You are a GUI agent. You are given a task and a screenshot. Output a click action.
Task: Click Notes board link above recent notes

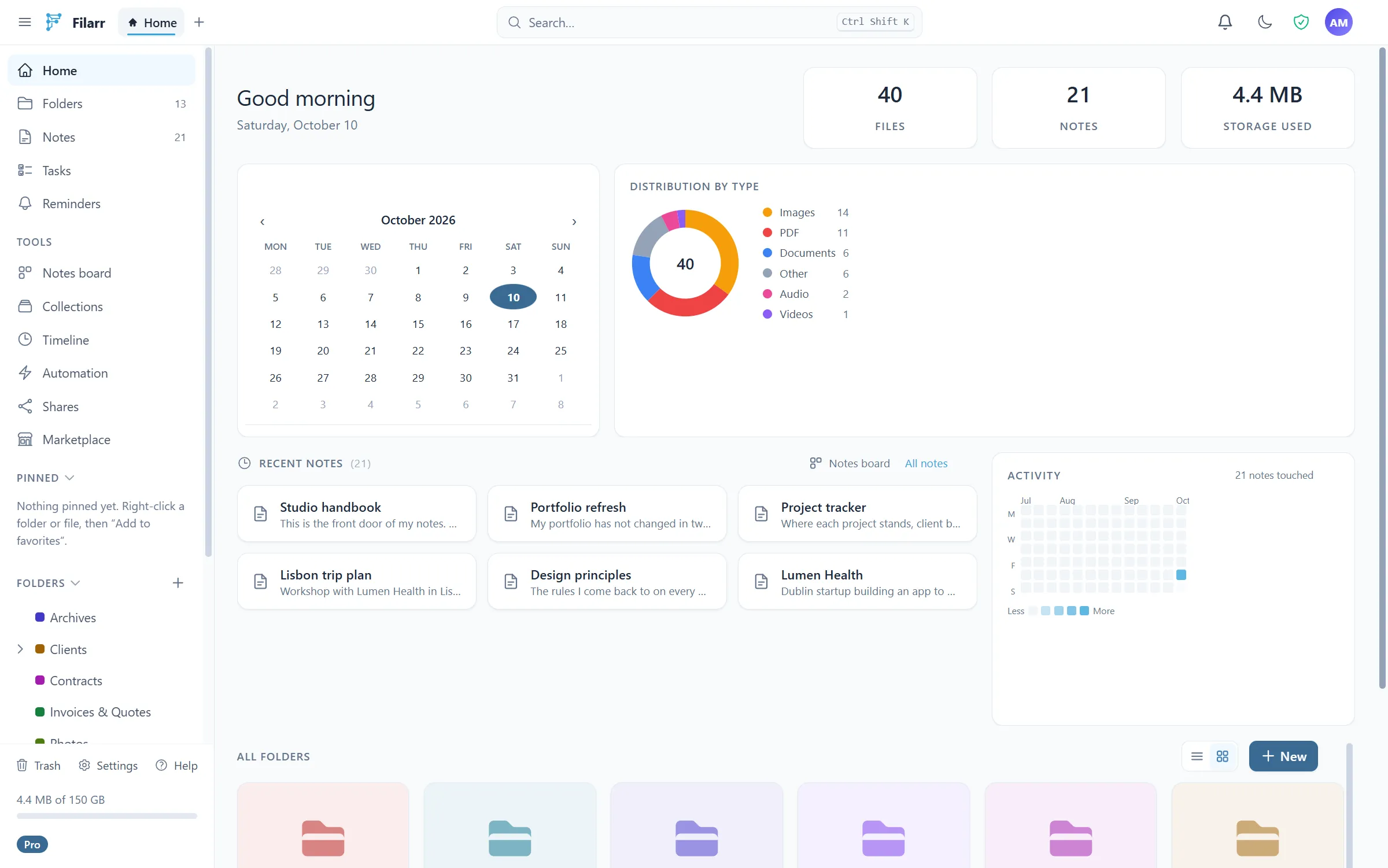pyautogui.click(x=850, y=463)
